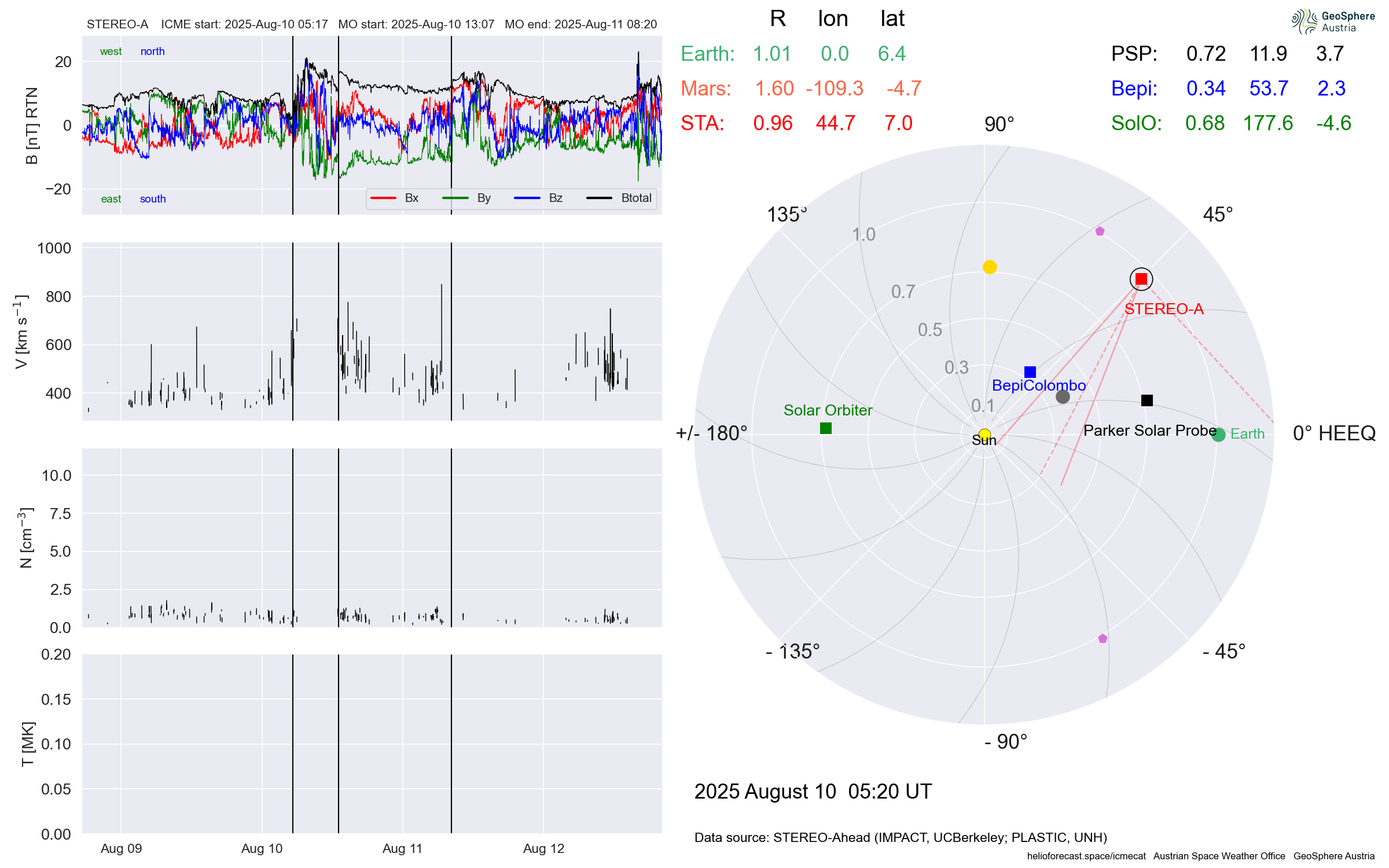
Task: Click the 0° HEEQ axis label
Action: click(1333, 433)
